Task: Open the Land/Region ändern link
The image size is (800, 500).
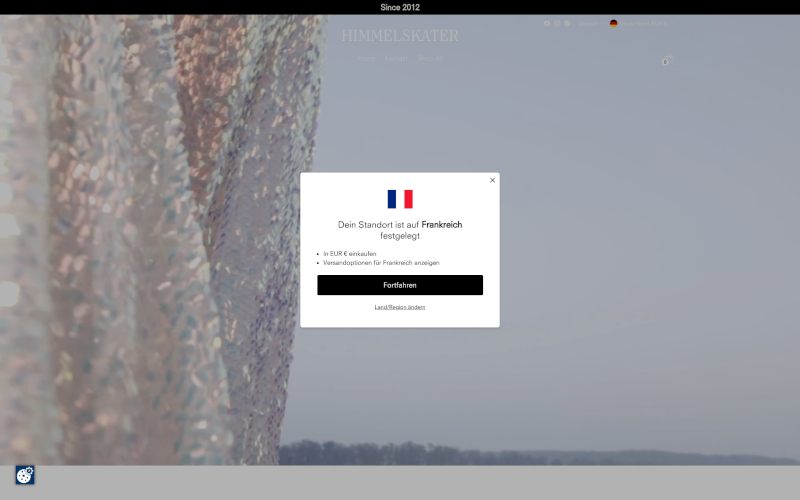Action: click(400, 307)
